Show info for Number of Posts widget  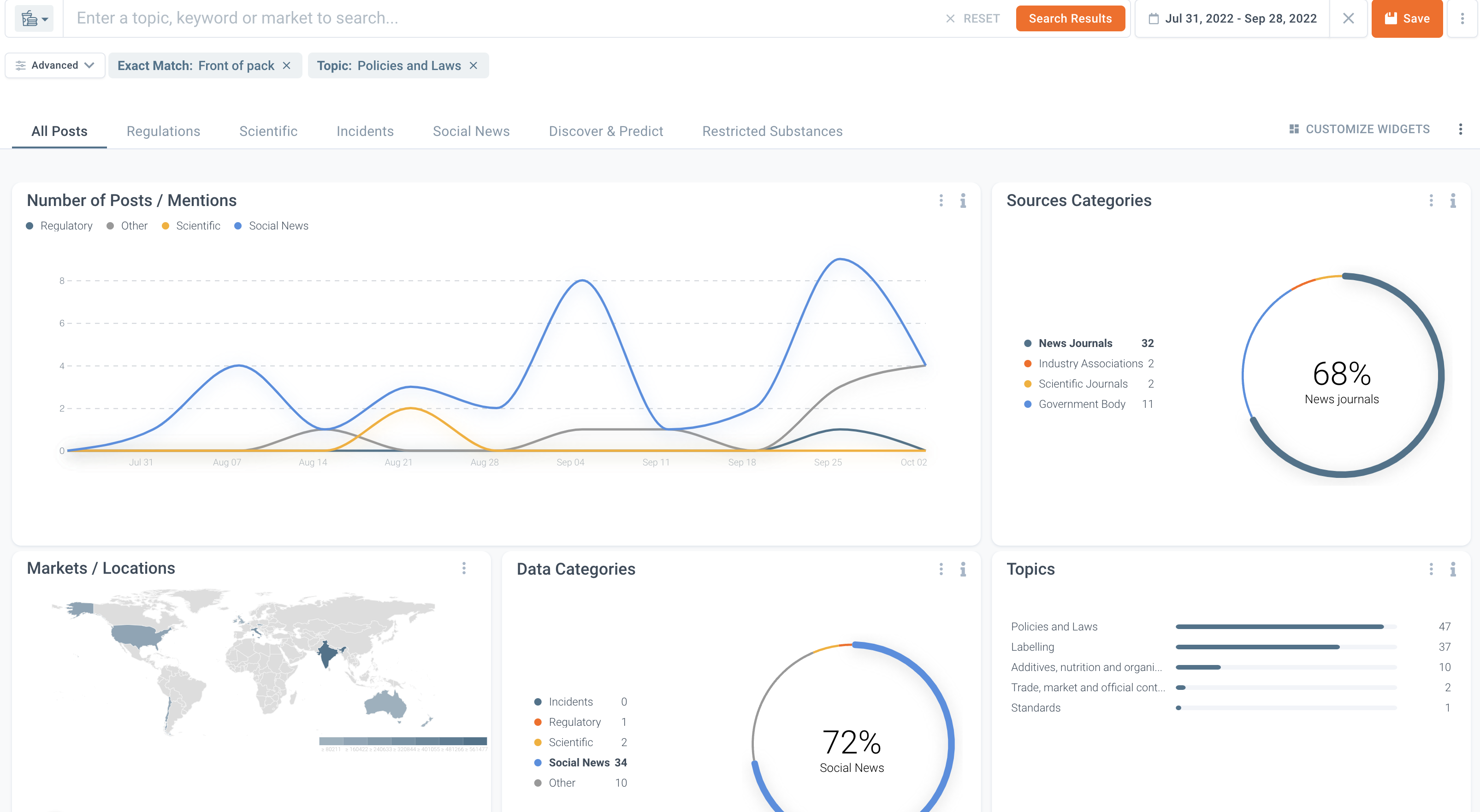click(963, 200)
